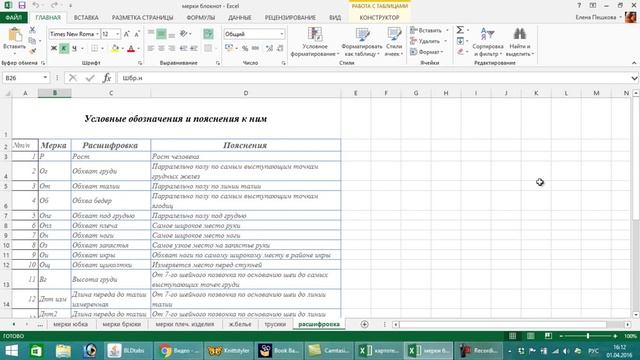This screenshot has width=640, height=360.
Task: Click the formula bar input field
Action: (x=373, y=78)
